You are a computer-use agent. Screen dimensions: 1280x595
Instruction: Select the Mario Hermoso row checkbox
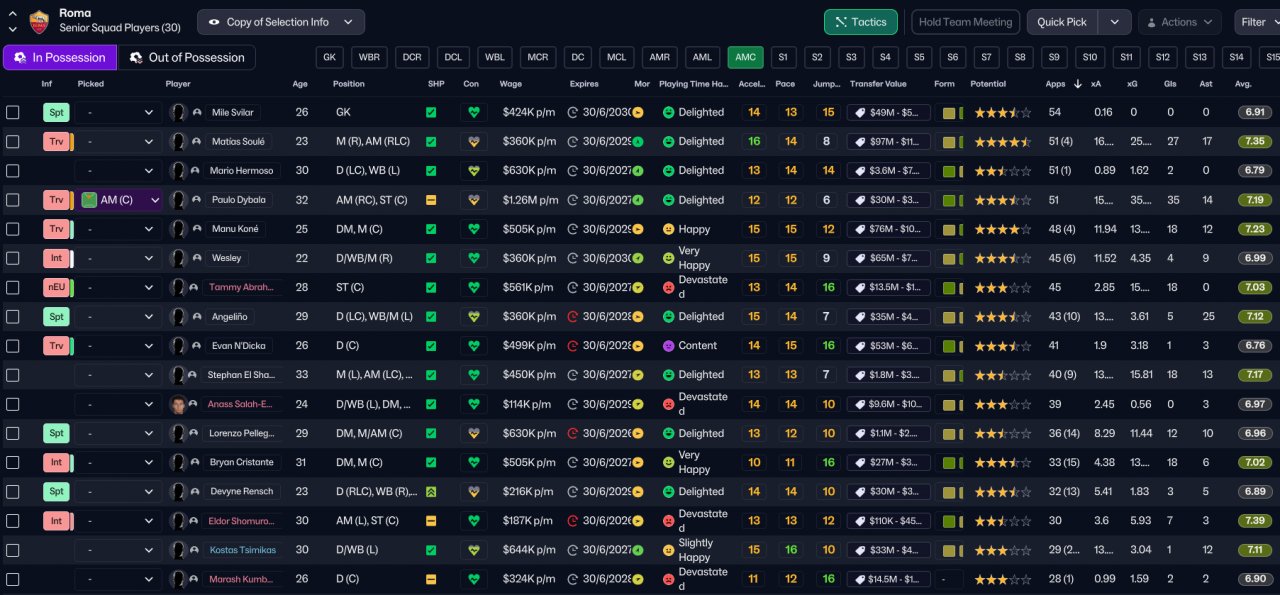(13, 171)
